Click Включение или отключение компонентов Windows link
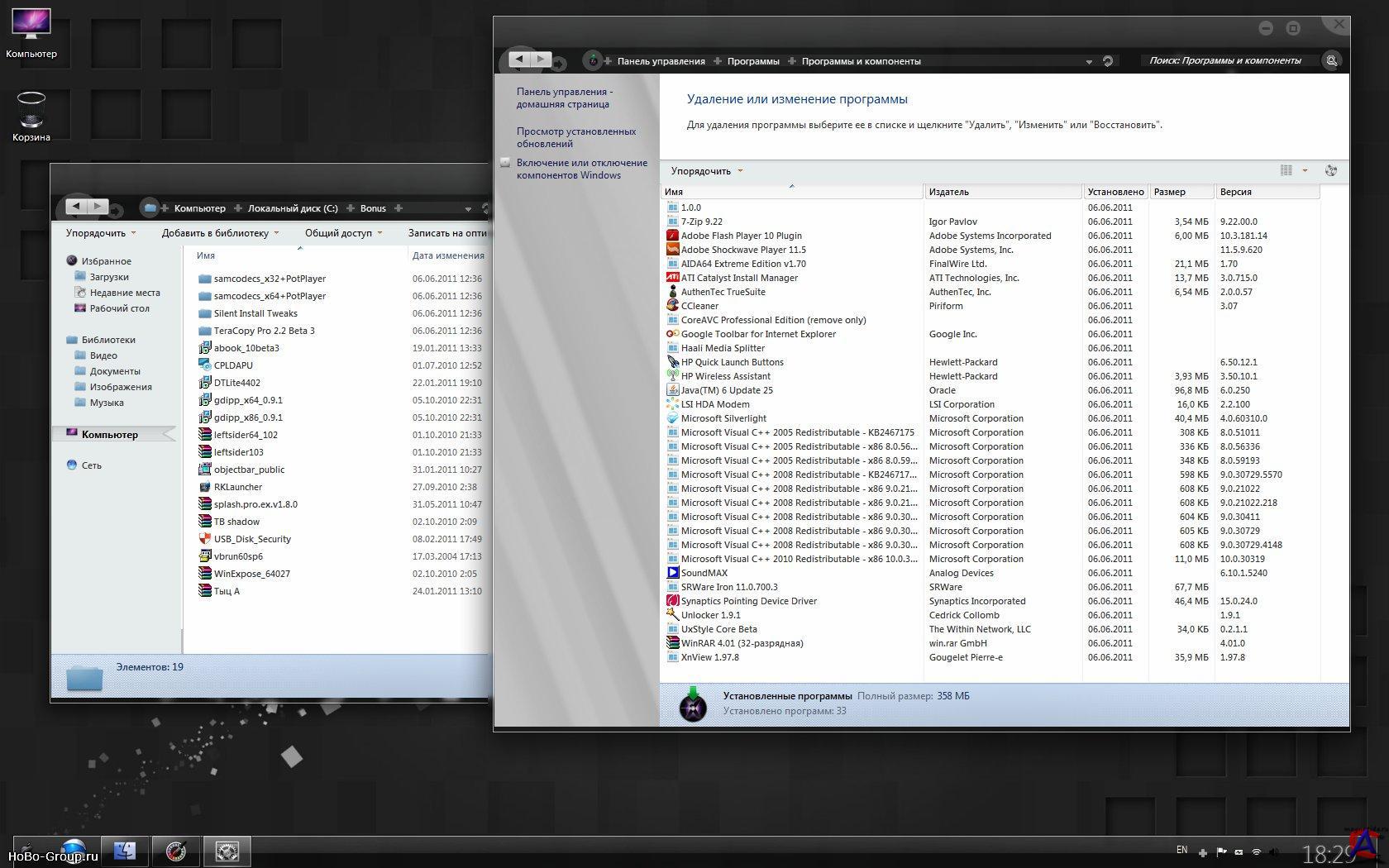Image resolution: width=1389 pixels, height=868 pixels. [581, 169]
